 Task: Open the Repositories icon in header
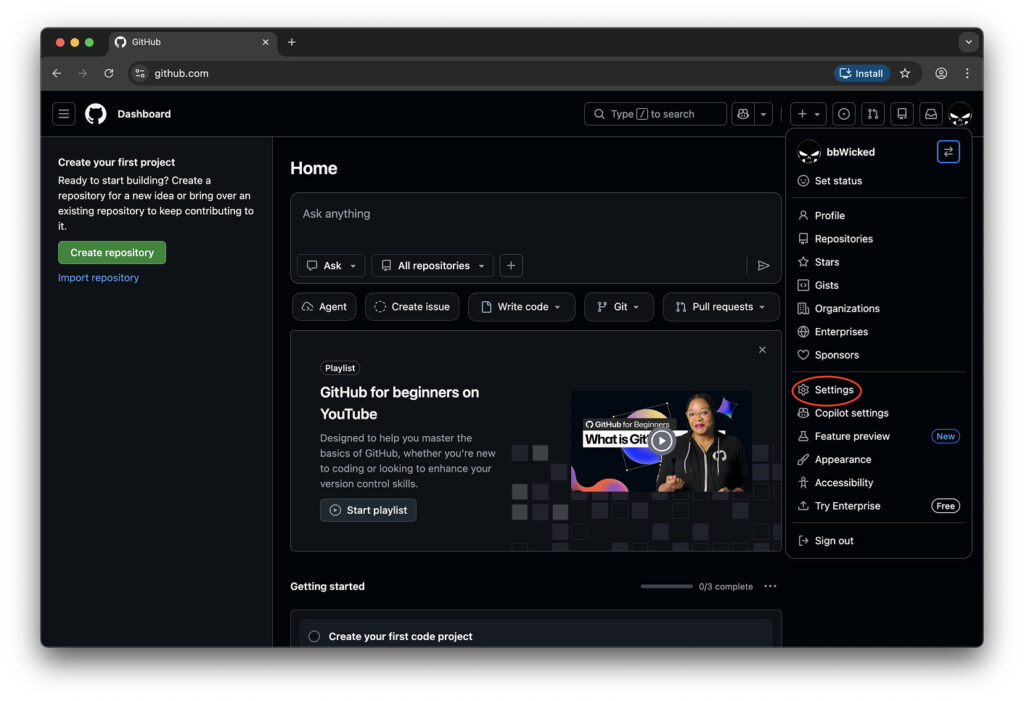click(x=902, y=114)
